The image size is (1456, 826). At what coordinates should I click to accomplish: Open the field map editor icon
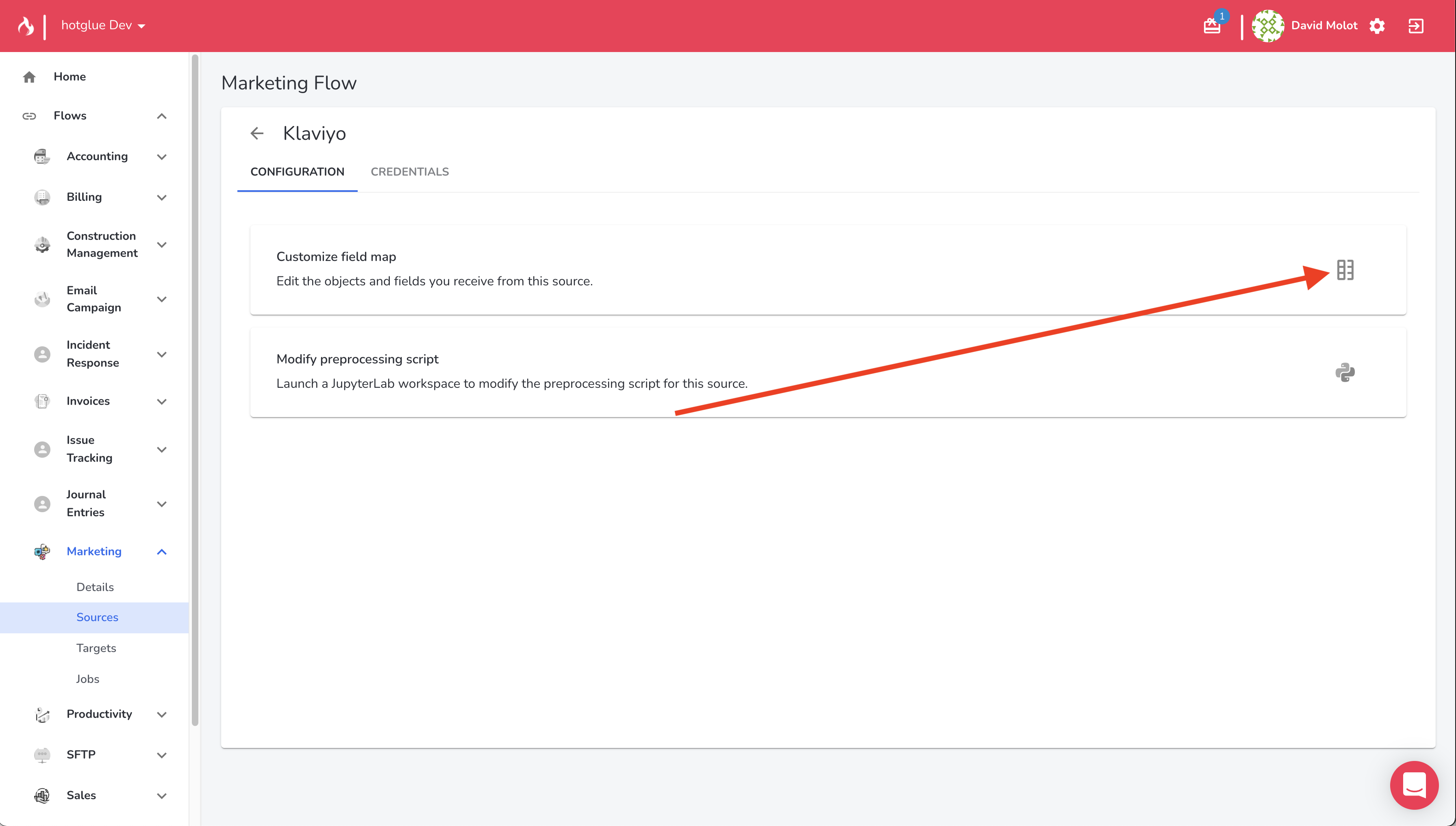1345,270
